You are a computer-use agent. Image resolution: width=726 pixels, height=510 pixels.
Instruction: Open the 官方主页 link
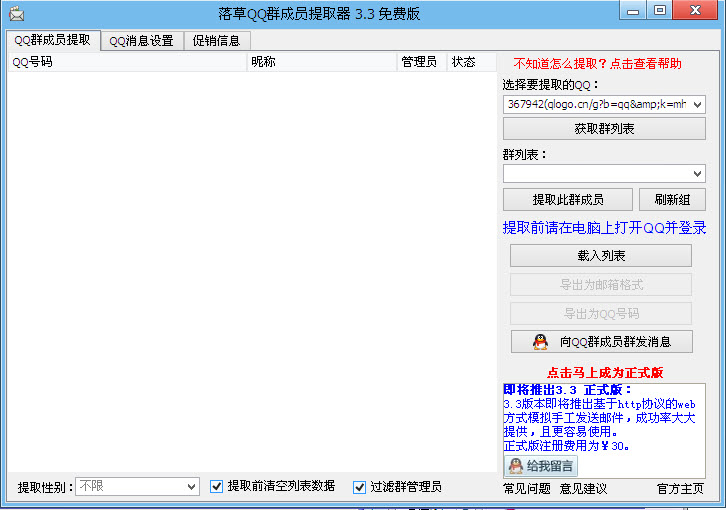pyautogui.click(x=680, y=489)
